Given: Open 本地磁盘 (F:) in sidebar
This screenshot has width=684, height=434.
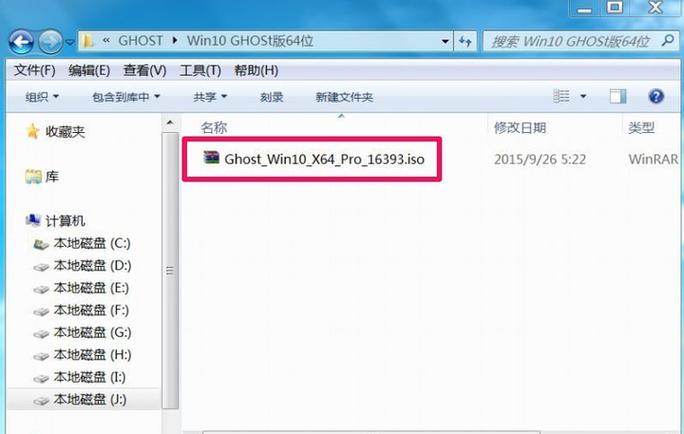Looking at the screenshot, I should pyautogui.click(x=91, y=310).
